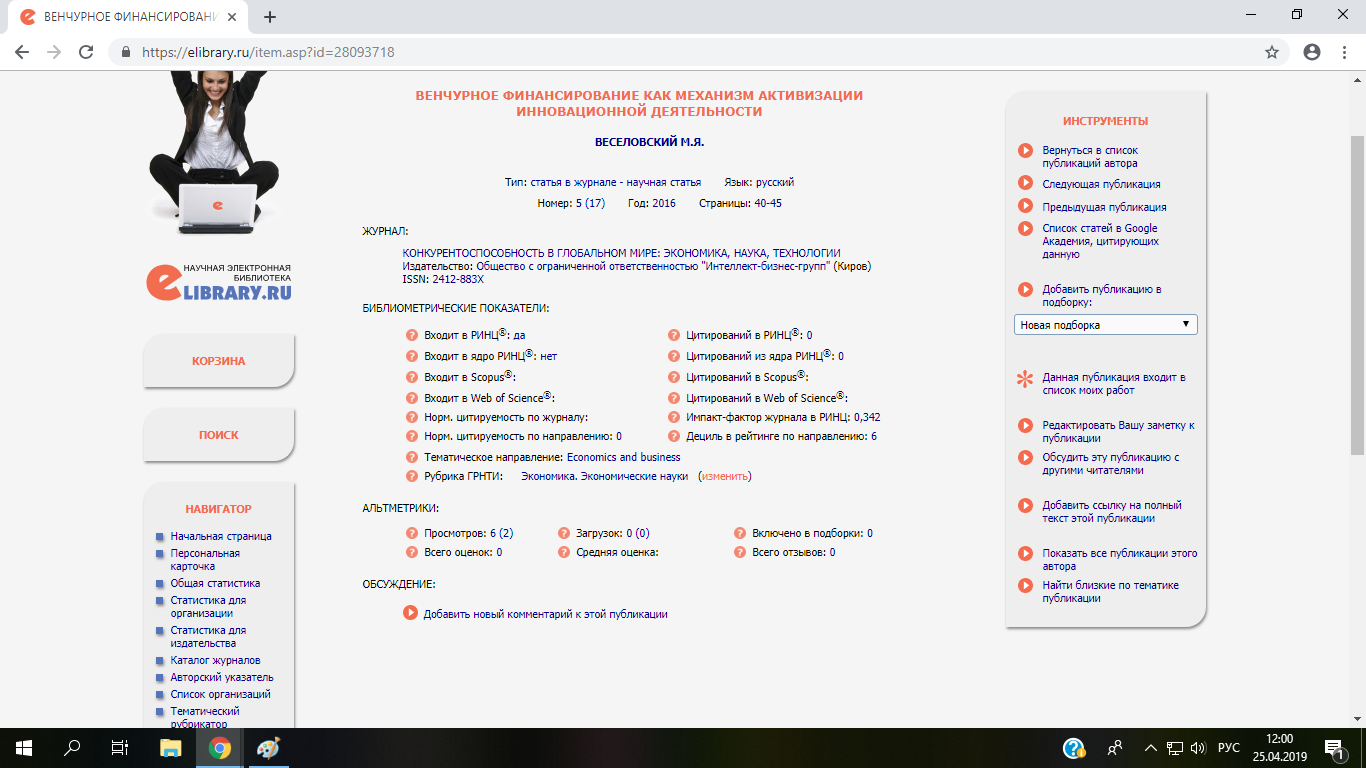1366x768 pixels.
Task: Click the arrow icon beside 'Добавить новый комментарий'
Action: (x=410, y=613)
